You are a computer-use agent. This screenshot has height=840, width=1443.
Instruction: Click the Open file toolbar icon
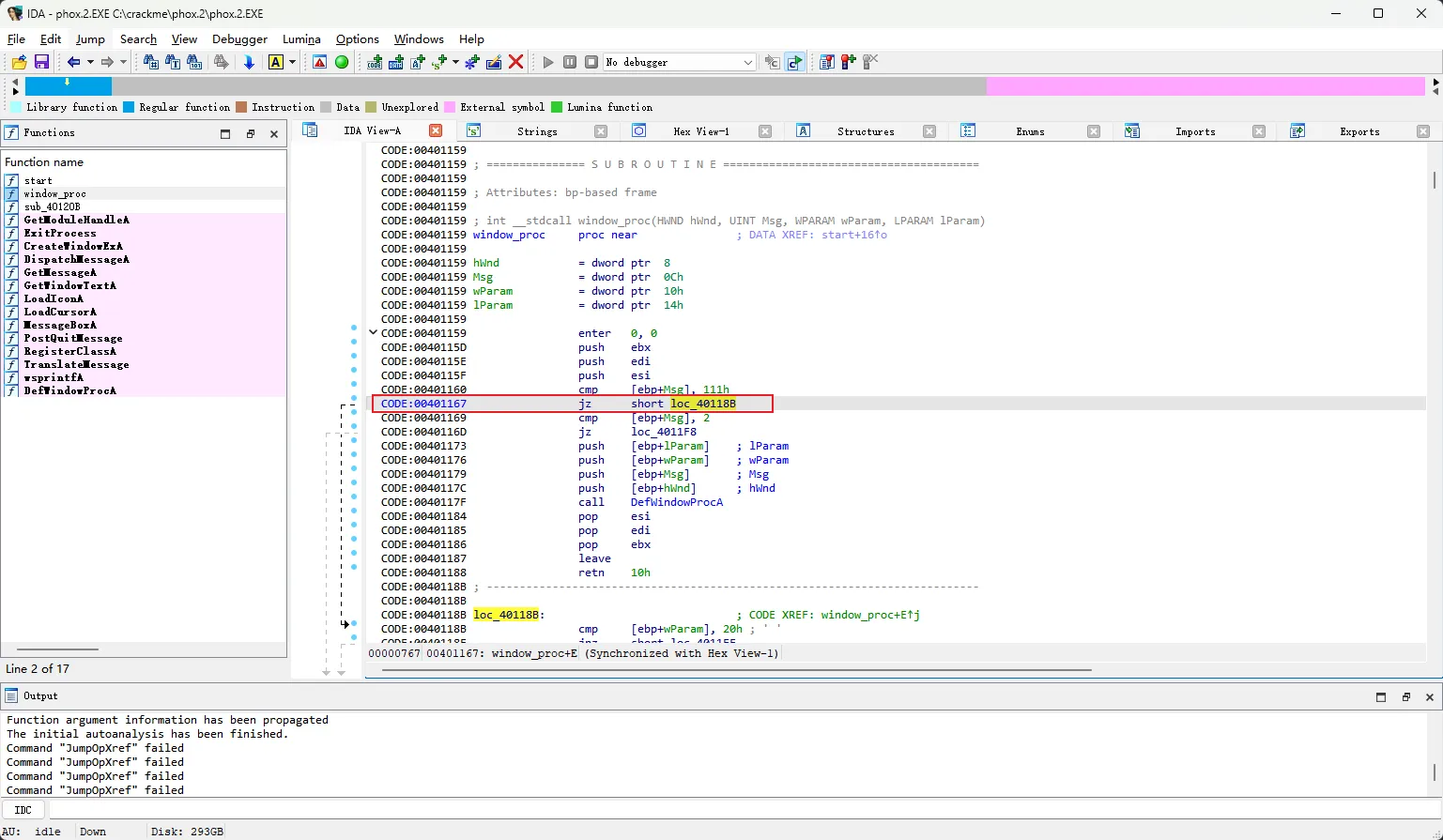[19, 62]
